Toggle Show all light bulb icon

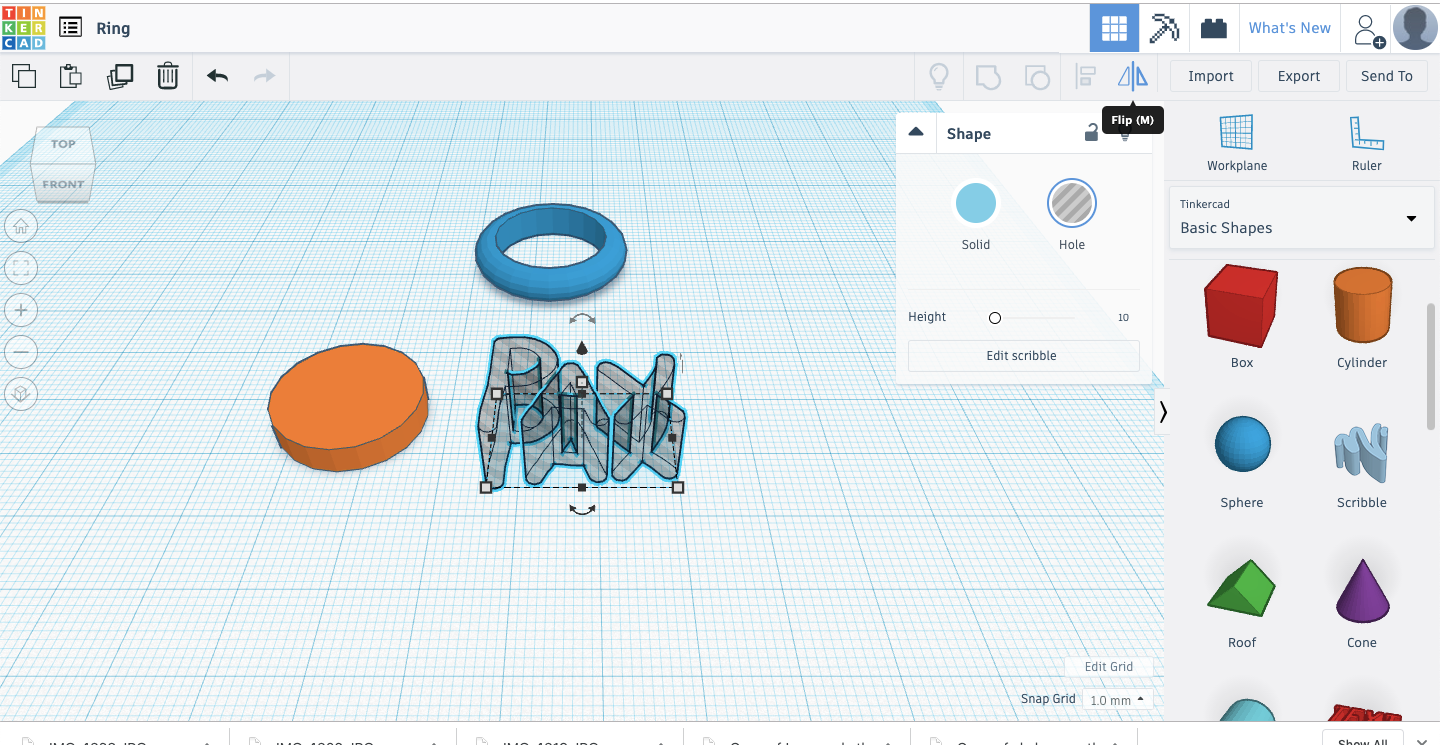(x=939, y=76)
